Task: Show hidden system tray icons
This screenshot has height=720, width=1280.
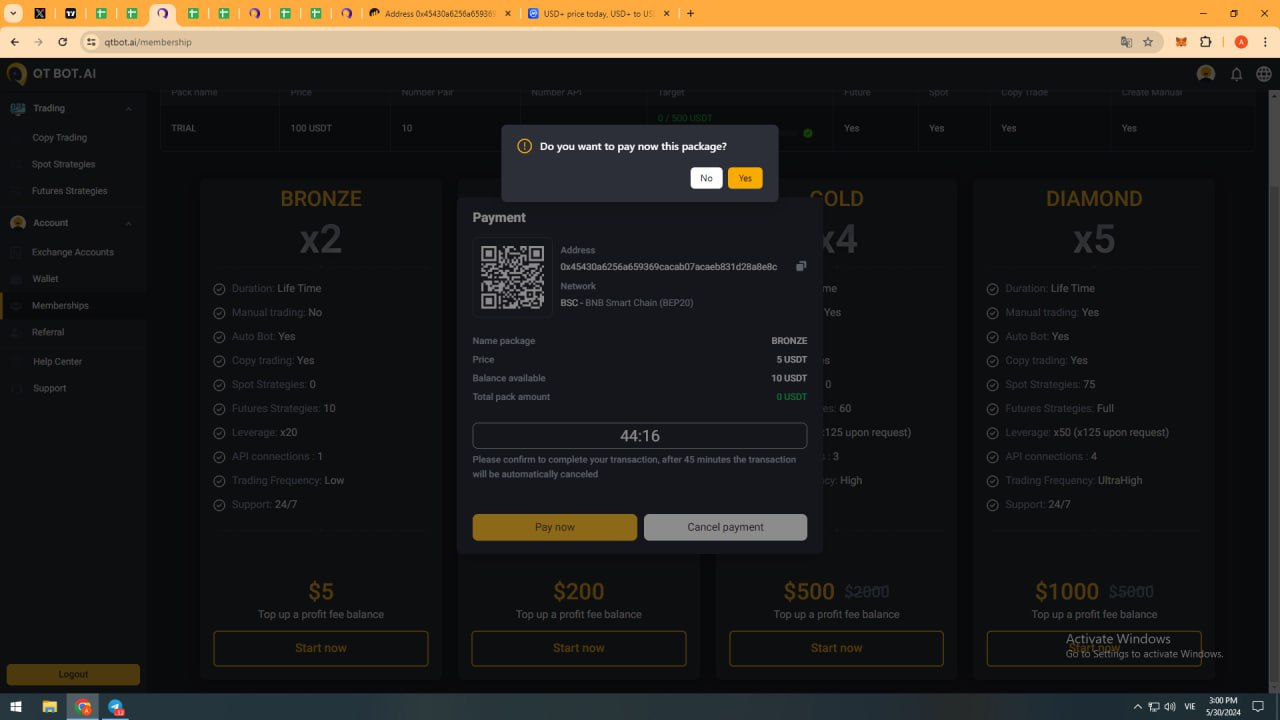Action: [1137, 706]
